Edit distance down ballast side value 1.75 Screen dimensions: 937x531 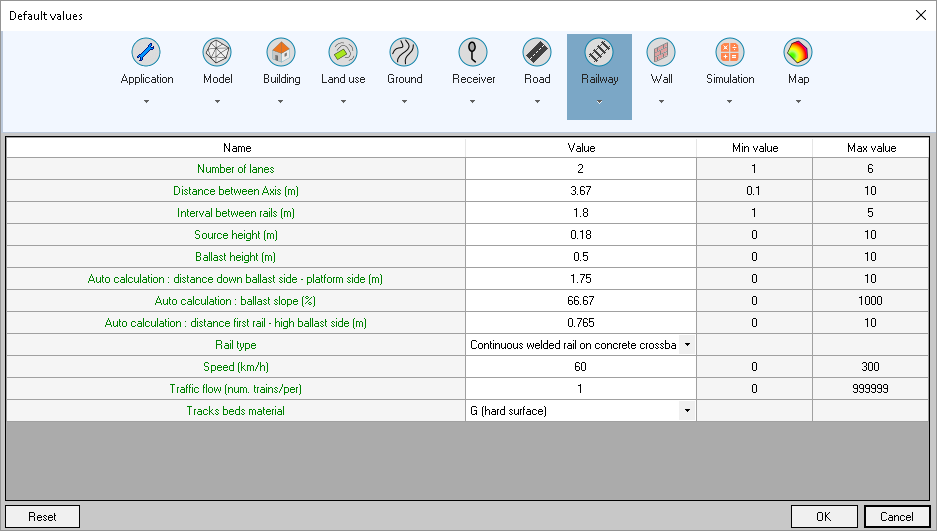[x=581, y=279]
